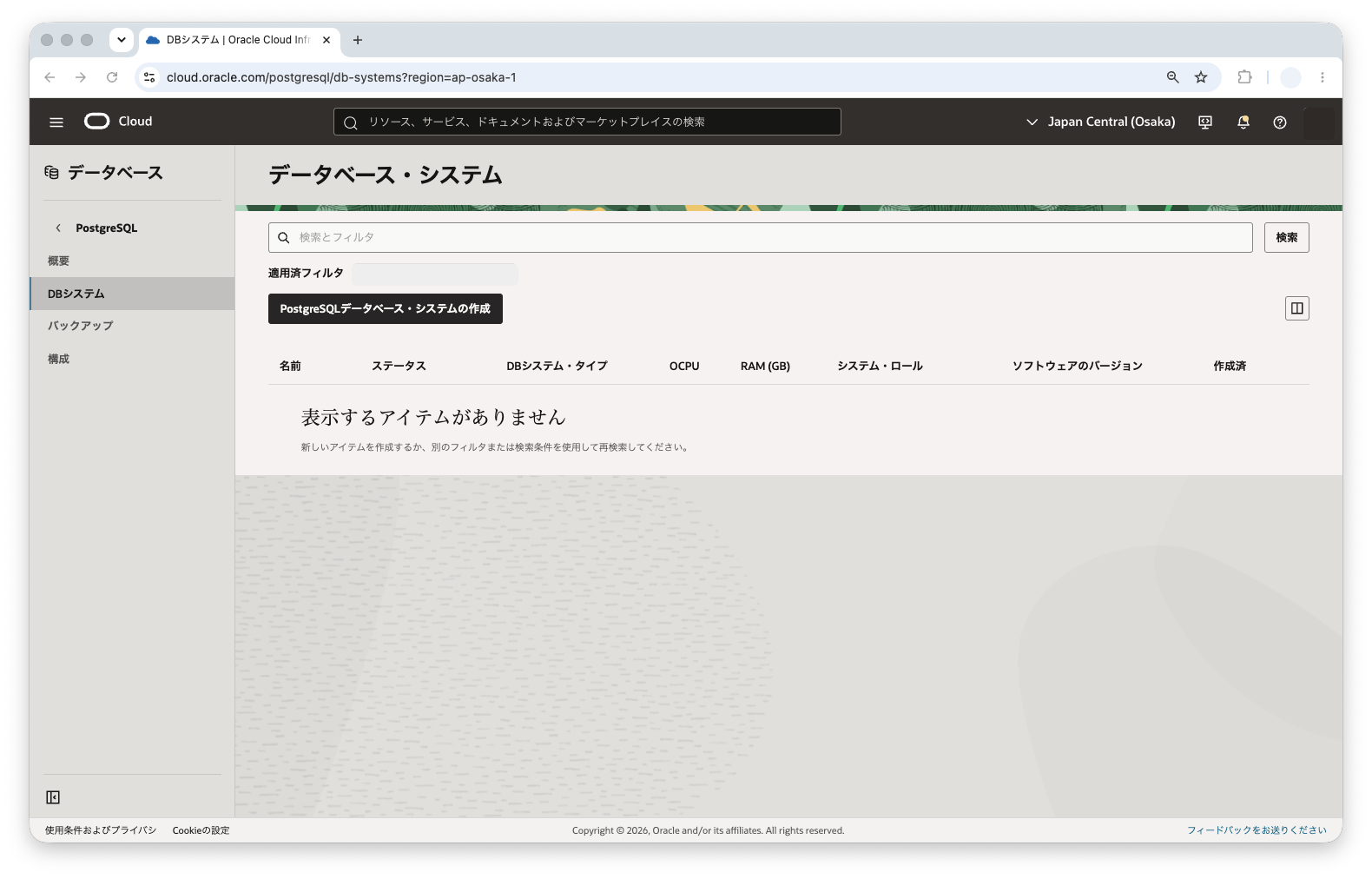Click the browser back arrow
Viewport: 1372px width, 879px height.
[49, 77]
